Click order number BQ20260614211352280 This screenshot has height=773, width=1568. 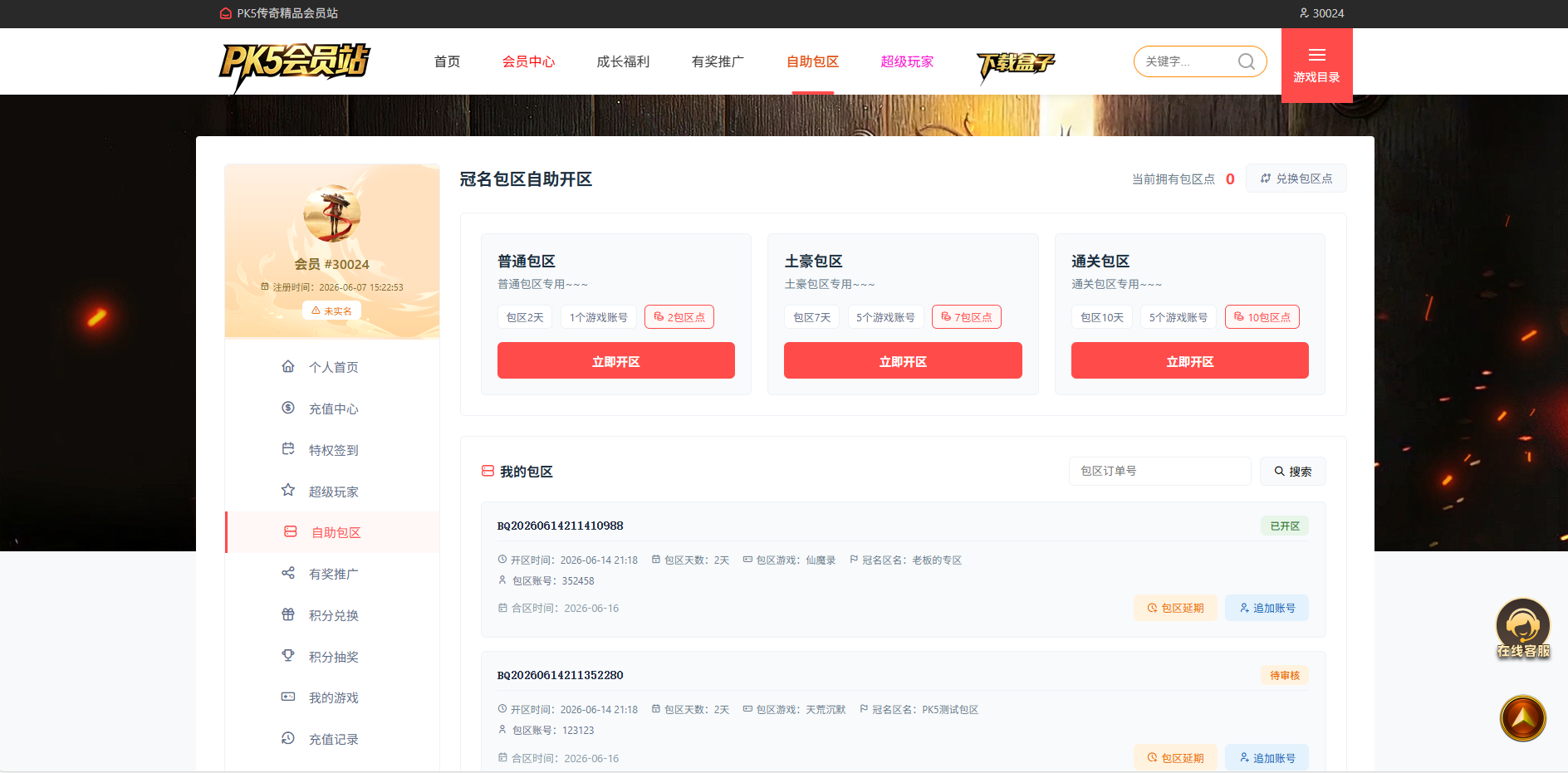[561, 675]
